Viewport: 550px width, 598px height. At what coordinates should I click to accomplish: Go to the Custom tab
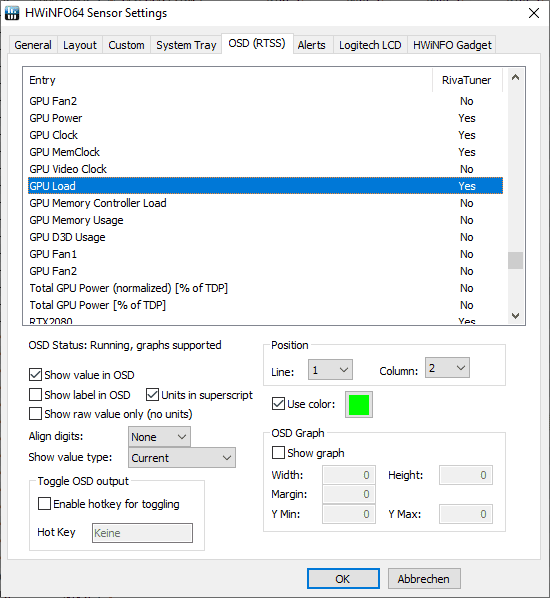point(126,45)
